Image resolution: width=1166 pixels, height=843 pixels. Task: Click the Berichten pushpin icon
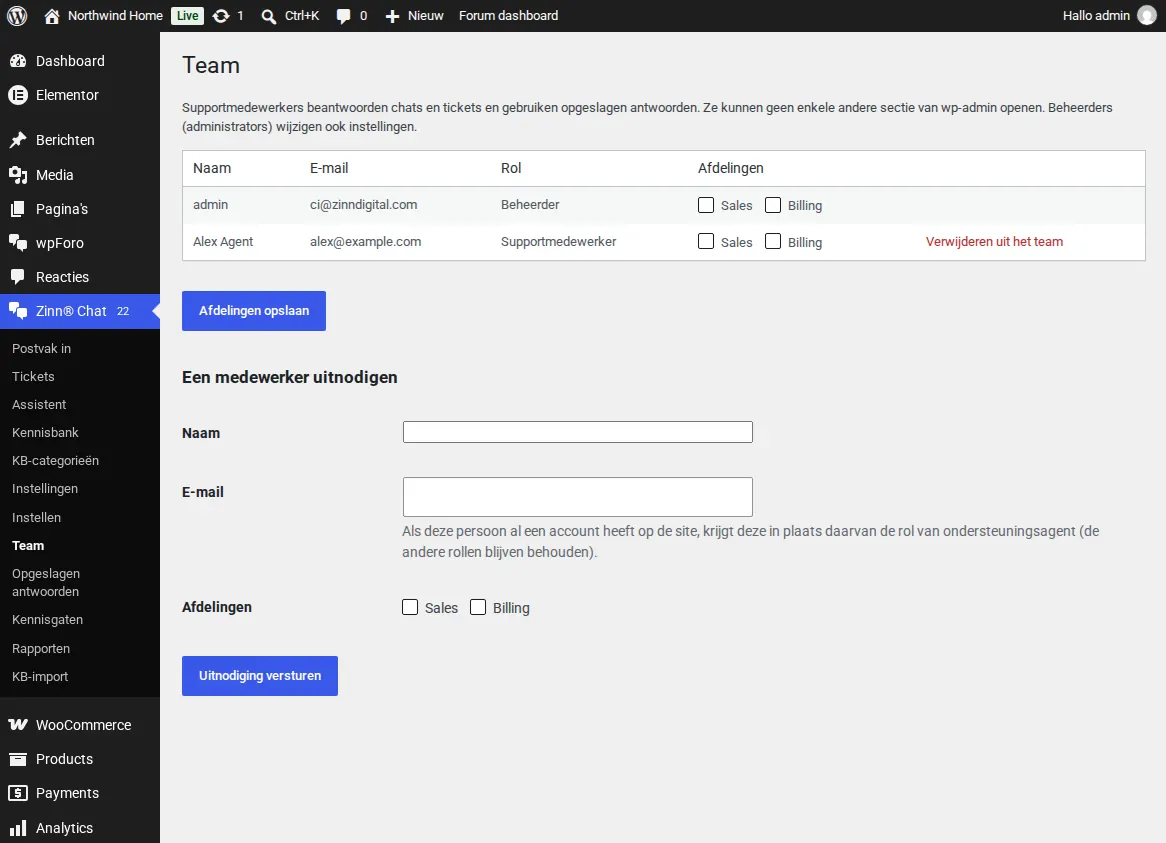(18, 140)
